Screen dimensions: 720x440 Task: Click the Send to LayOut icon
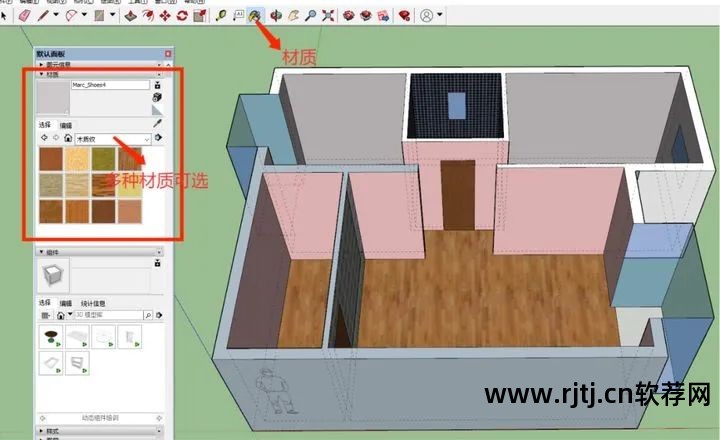pos(383,16)
